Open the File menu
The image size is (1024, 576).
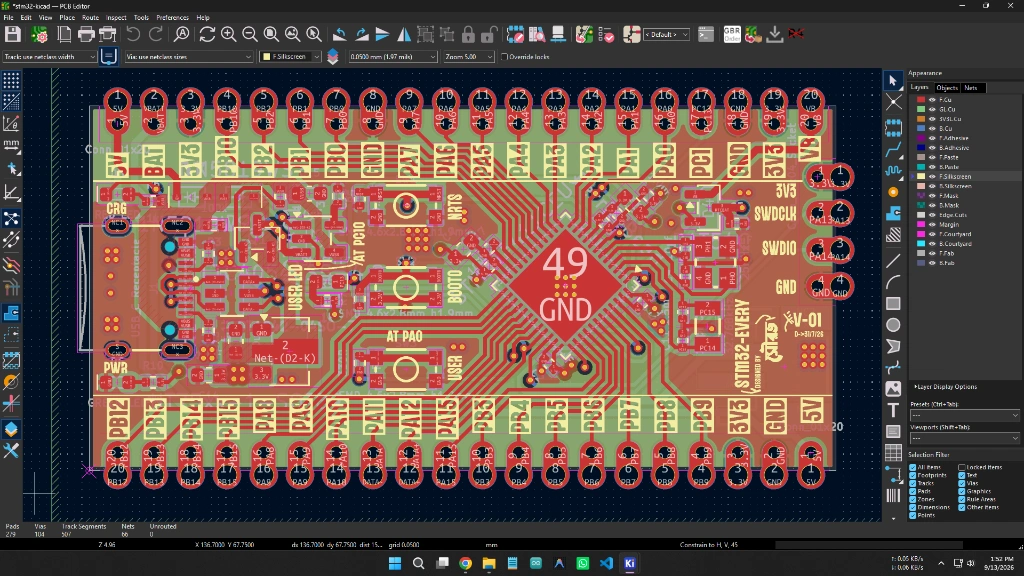point(8,18)
